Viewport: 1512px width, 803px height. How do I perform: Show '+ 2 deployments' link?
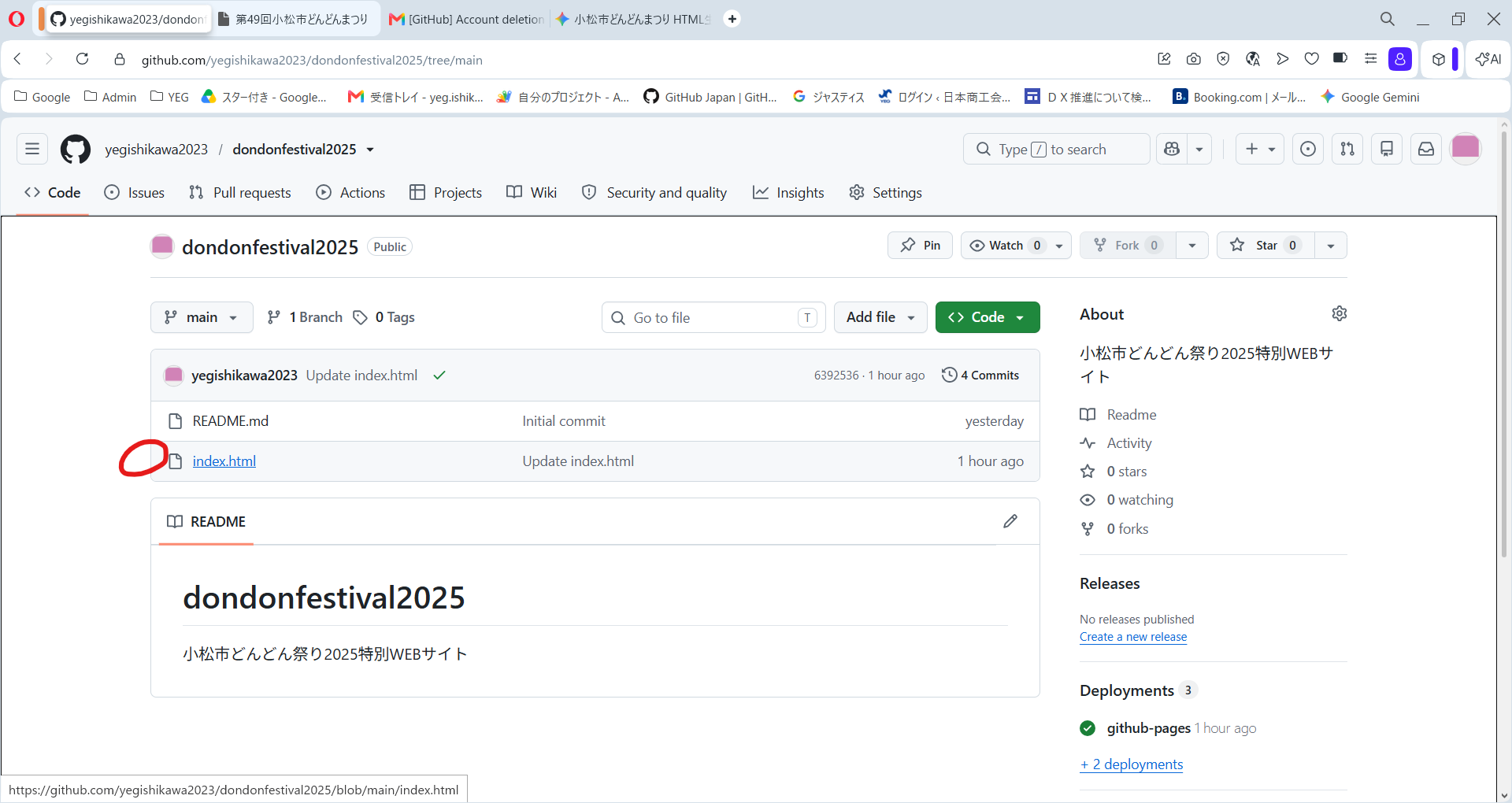[x=1132, y=764]
